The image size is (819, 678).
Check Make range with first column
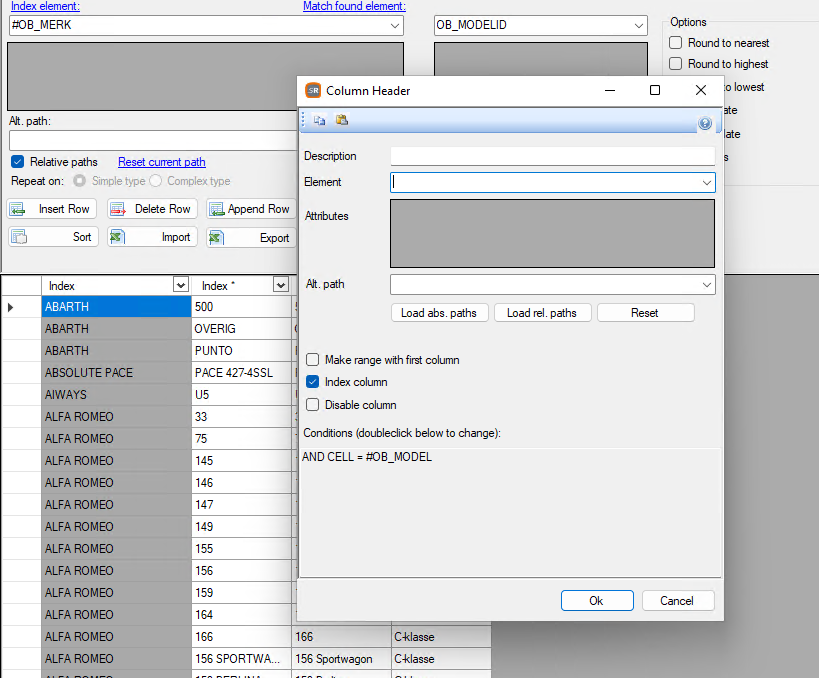[312, 360]
